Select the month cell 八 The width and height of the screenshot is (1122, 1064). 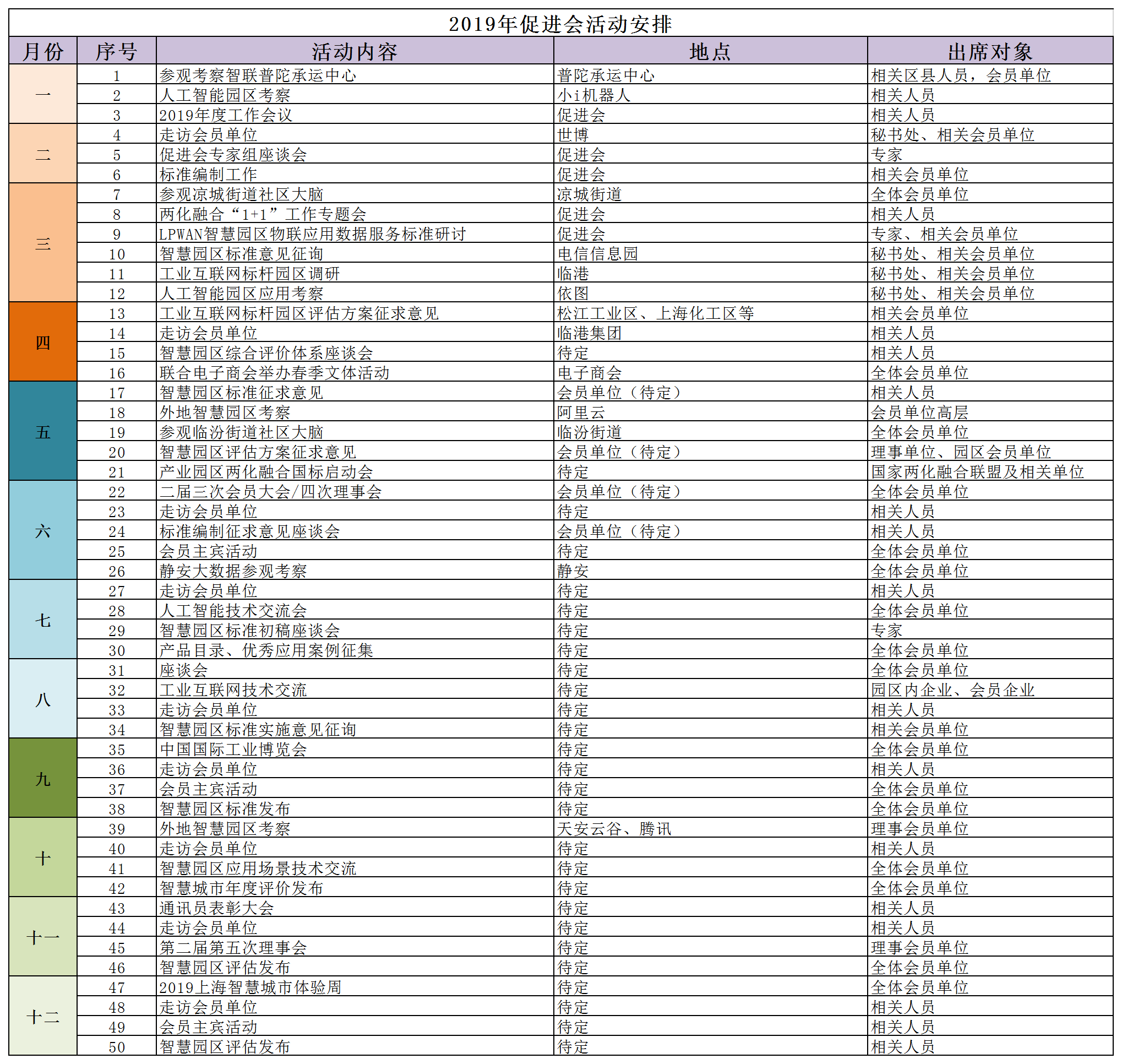pyautogui.click(x=43, y=698)
